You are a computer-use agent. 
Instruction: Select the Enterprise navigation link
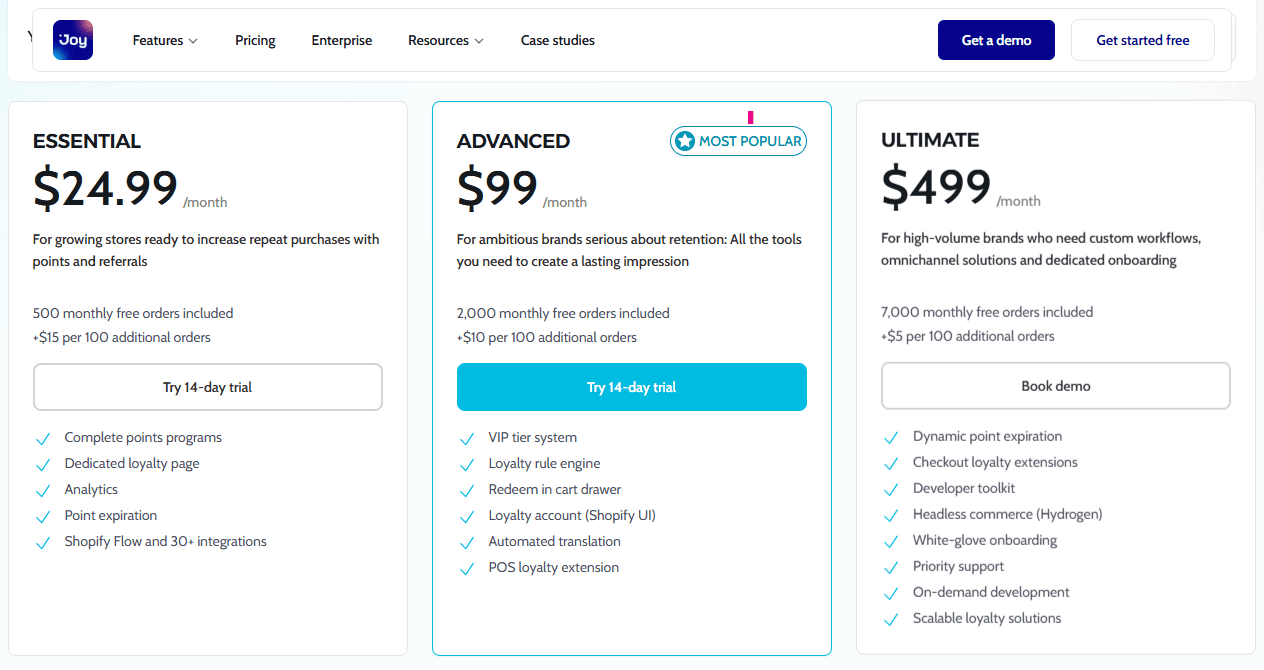click(341, 40)
